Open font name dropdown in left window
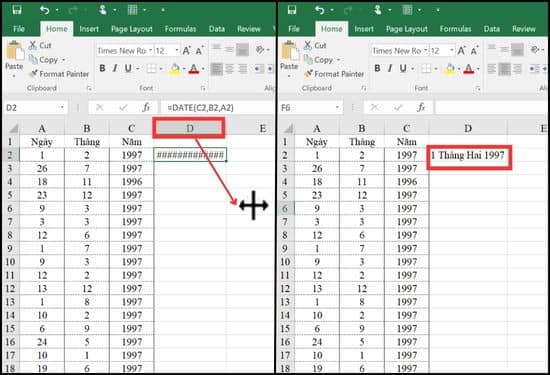This screenshot has height=375, width=550. pyautogui.click(x=150, y=51)
